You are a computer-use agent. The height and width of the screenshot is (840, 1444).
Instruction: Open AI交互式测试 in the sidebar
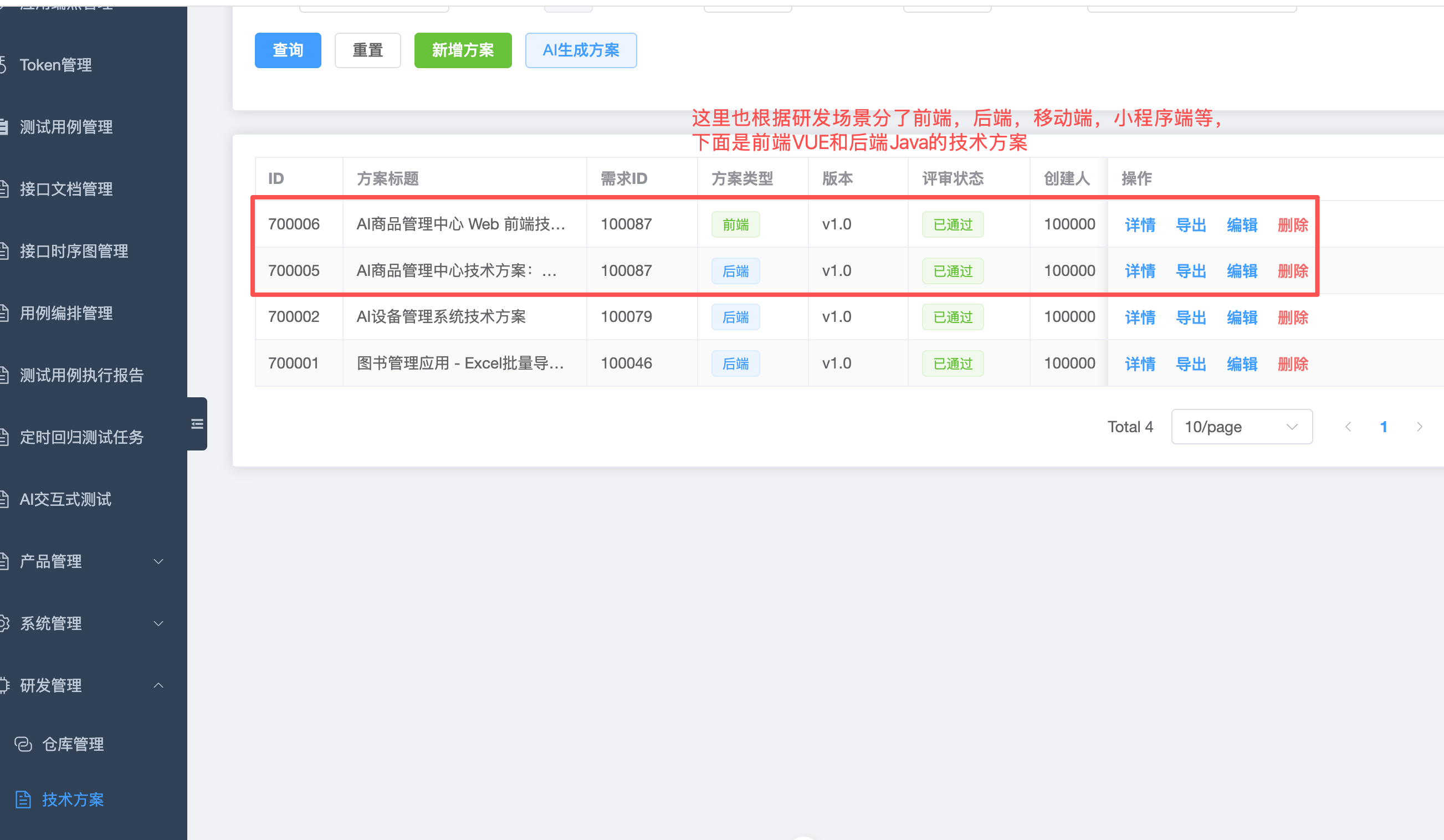tap(65, 499)
